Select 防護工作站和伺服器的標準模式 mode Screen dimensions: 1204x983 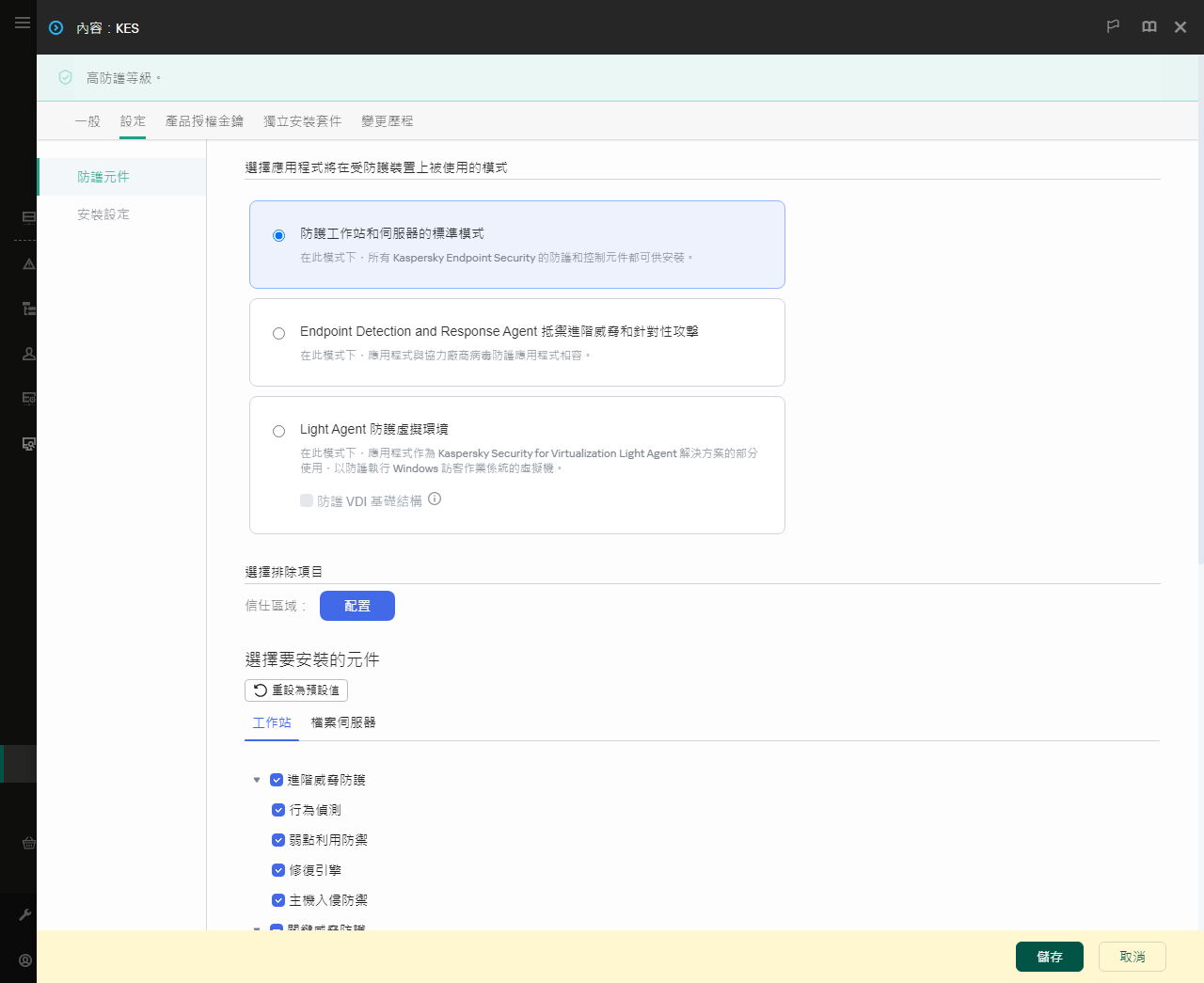(x=278, y=235)
